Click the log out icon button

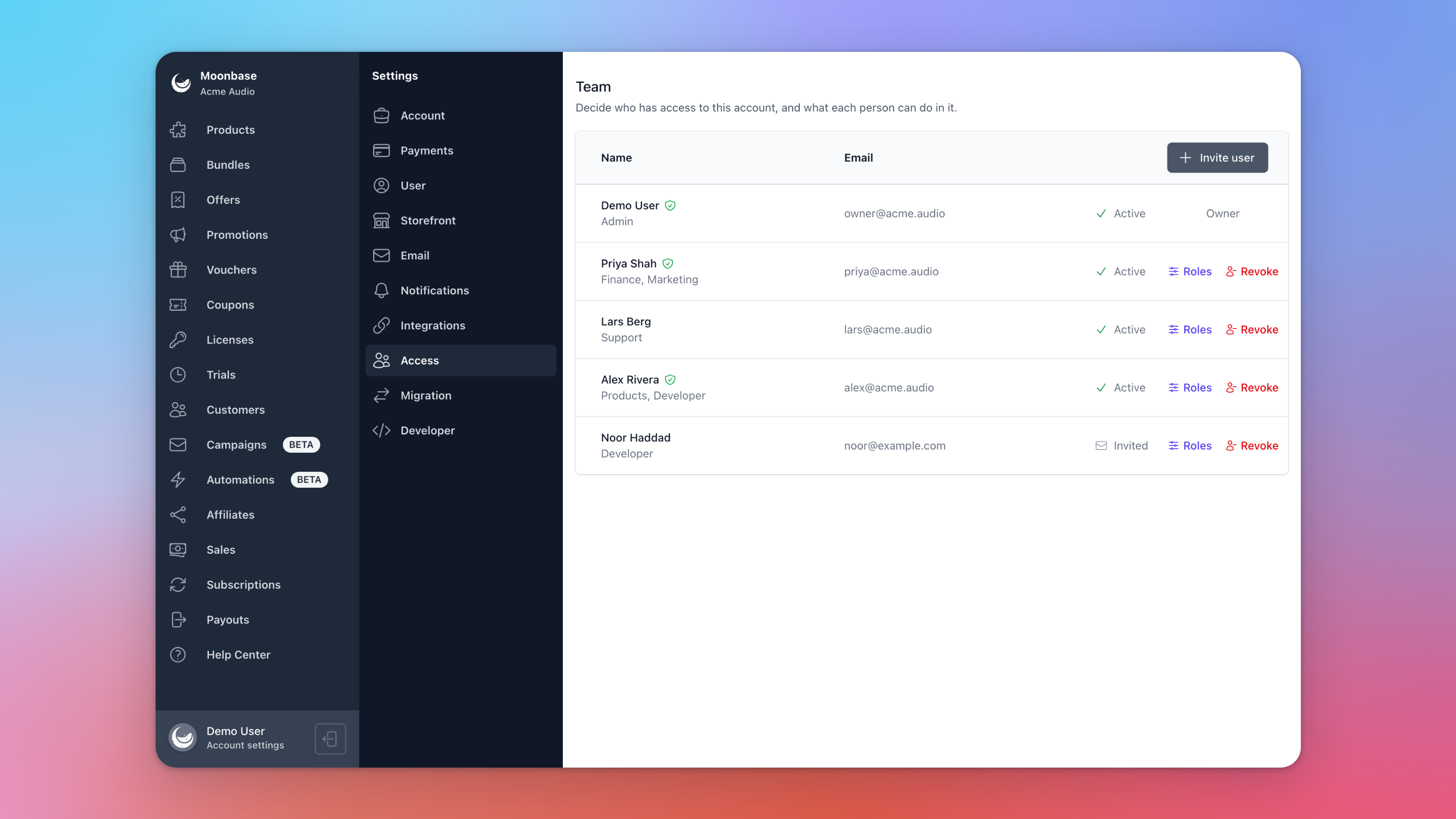tap(330, 738)
